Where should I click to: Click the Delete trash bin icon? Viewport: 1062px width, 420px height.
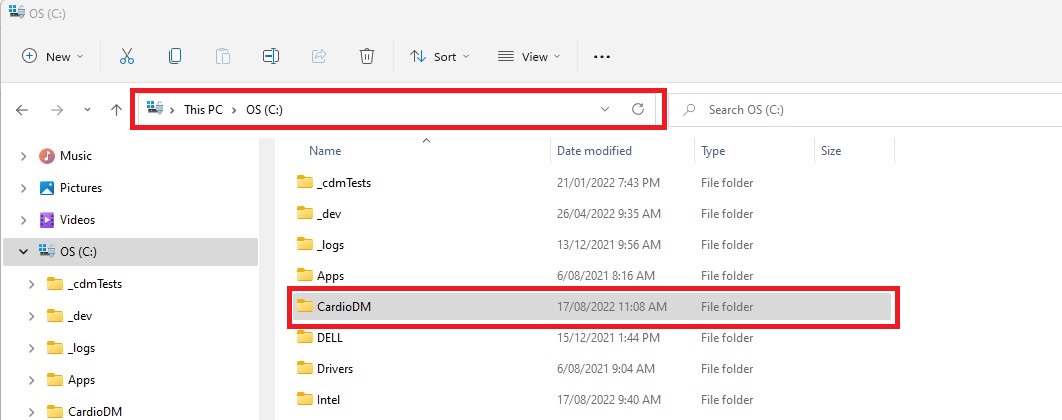pyautogui.click(x=367, y=57)
